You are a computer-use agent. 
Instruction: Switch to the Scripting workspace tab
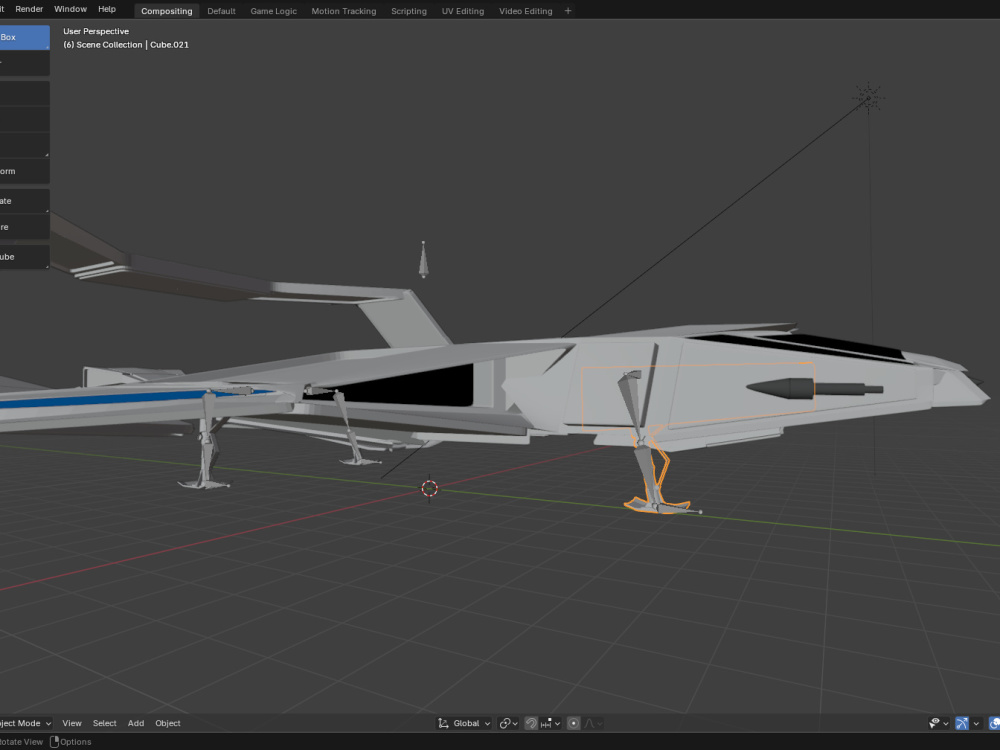[409, 11]
